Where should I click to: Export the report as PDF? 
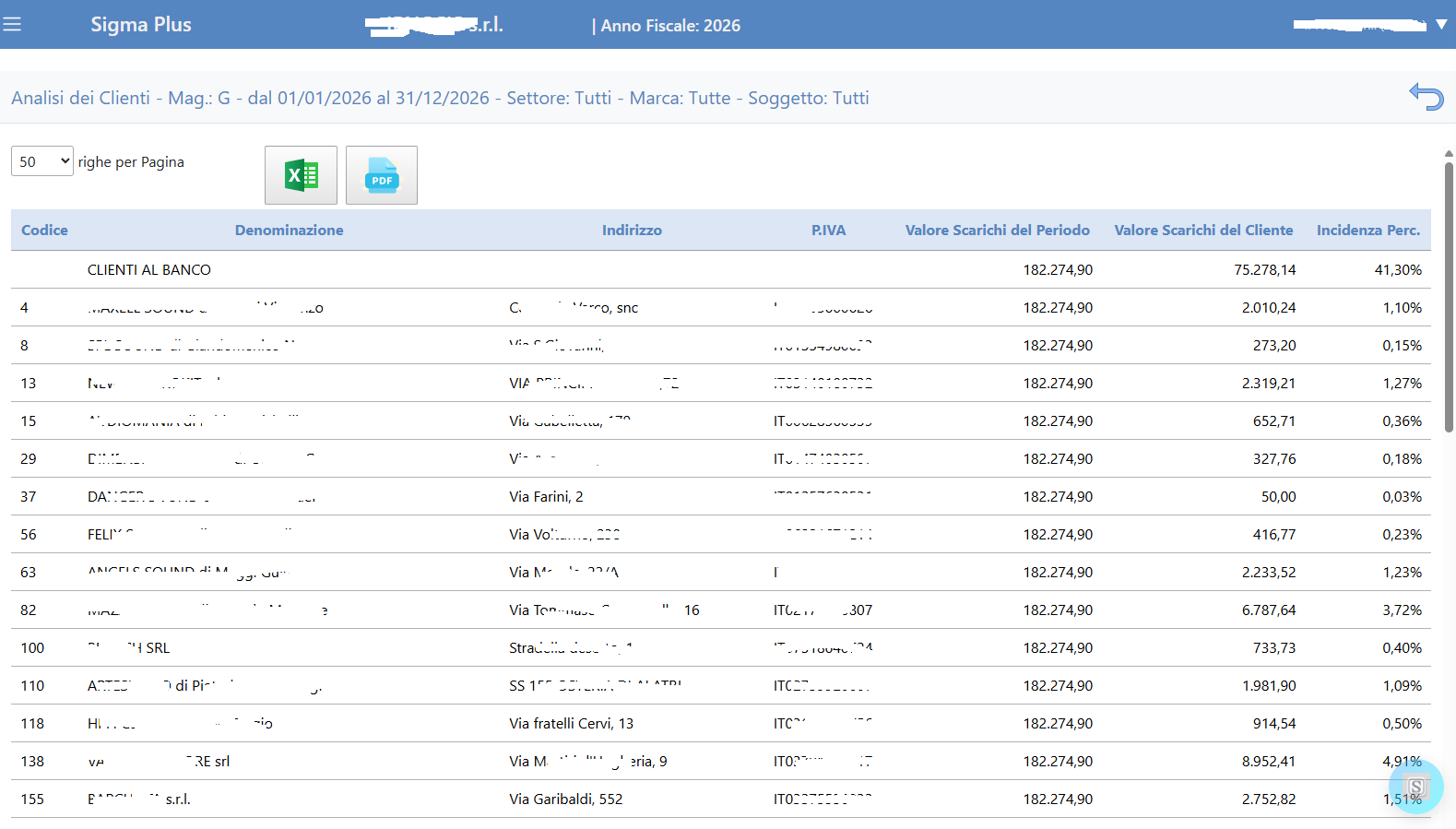pos(381,175)
